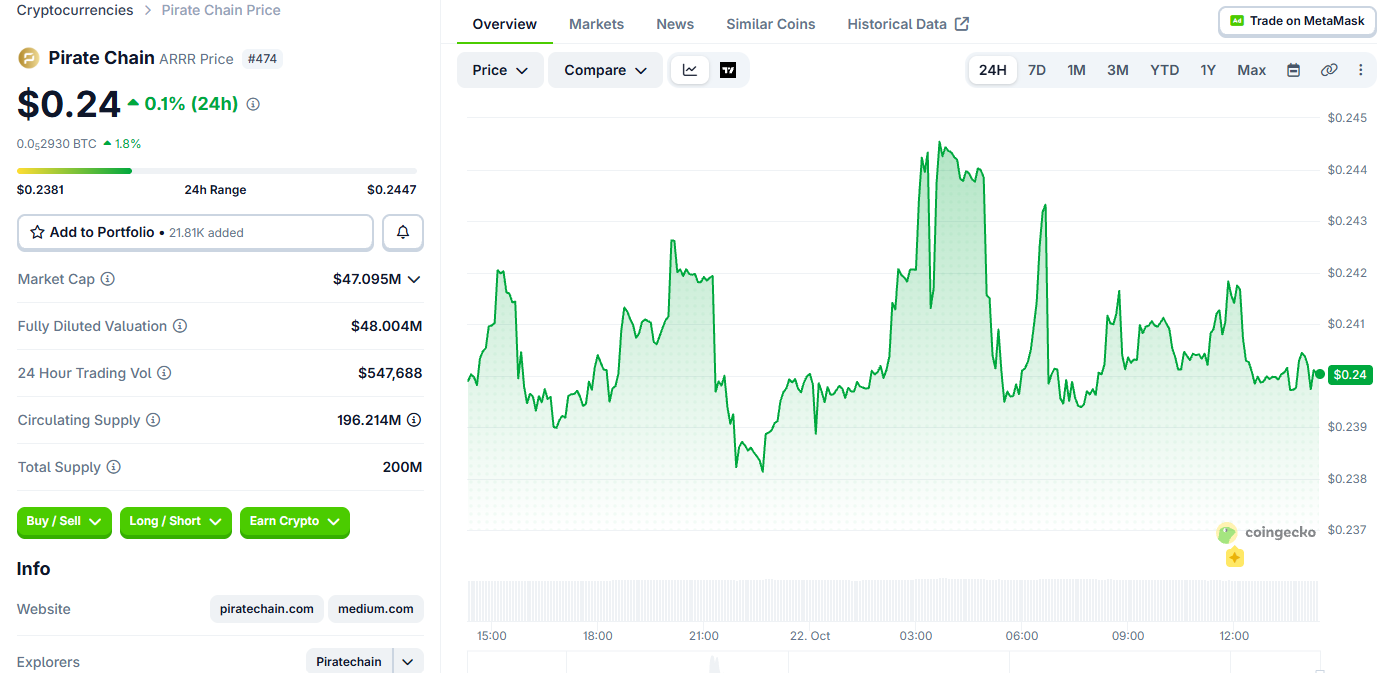Screen dimensions: 1386x673
Task: Copy chart link icon
Action: [x=1329, y=70]
